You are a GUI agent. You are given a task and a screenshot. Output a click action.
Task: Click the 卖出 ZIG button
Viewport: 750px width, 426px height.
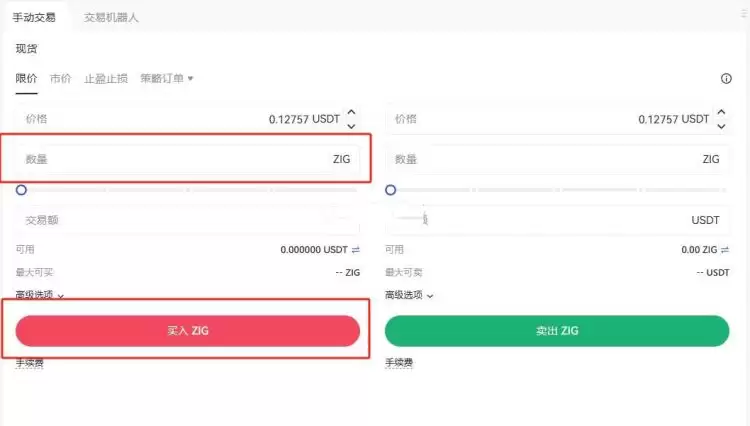pyautogui.click(x=557, y=331)
